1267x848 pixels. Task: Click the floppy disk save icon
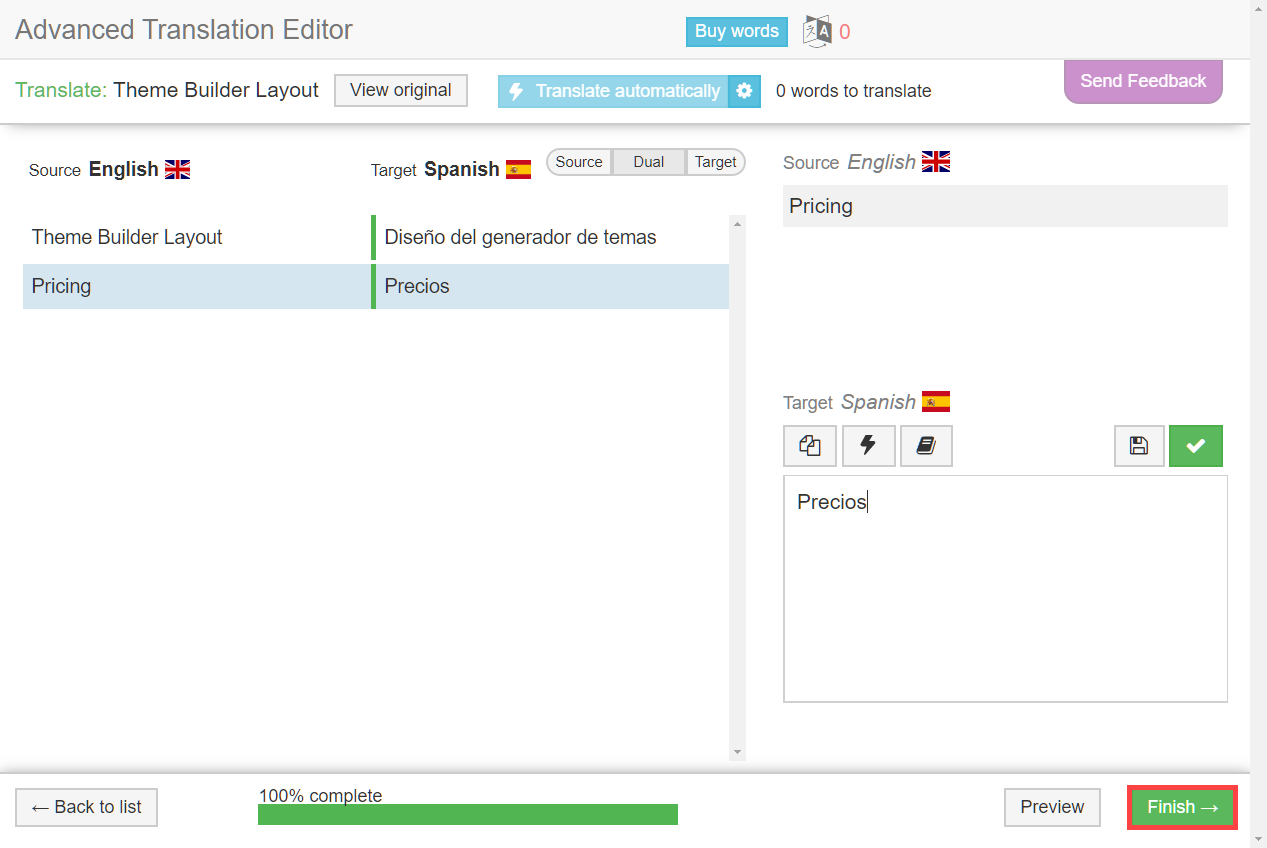pos(1139,446)
